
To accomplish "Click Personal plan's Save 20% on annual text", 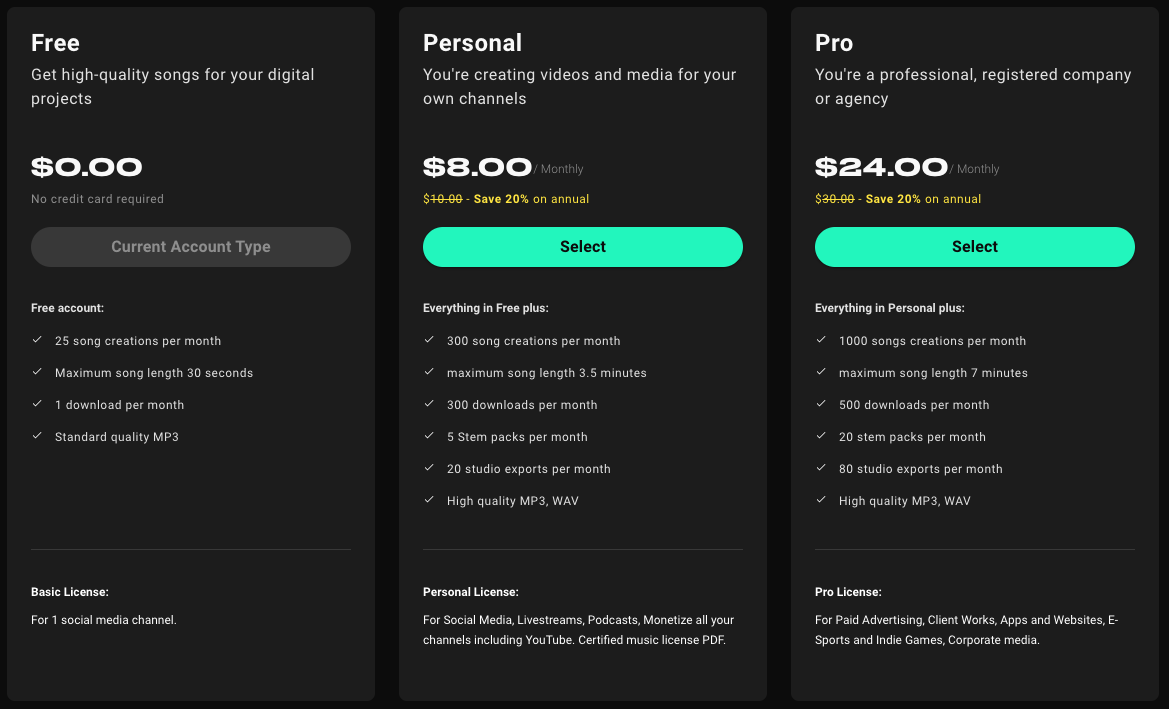I will 531,199.
